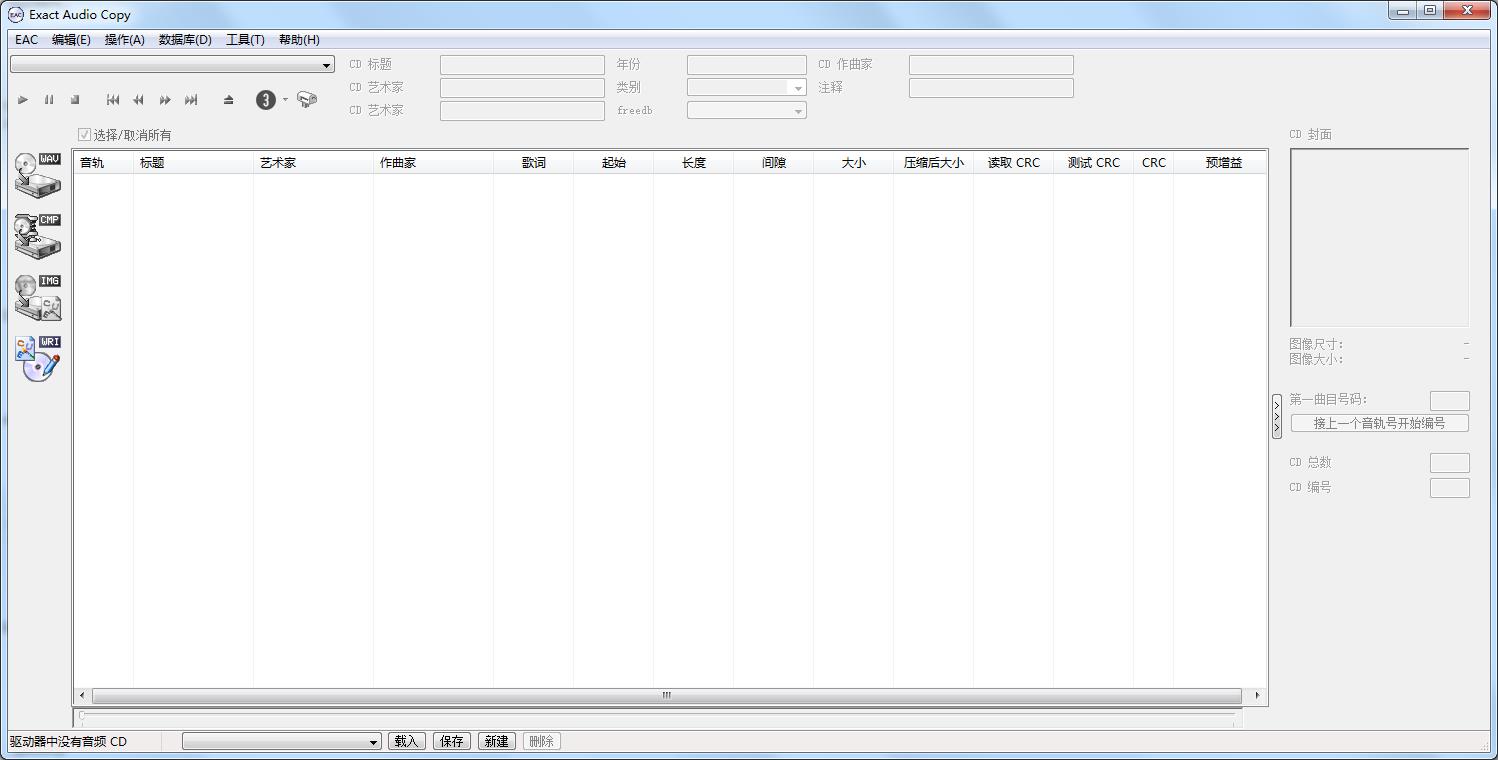Click the mailbox icon in the toolbar
The height and width of the screenshot is (760, 1498).
(307, 100)
